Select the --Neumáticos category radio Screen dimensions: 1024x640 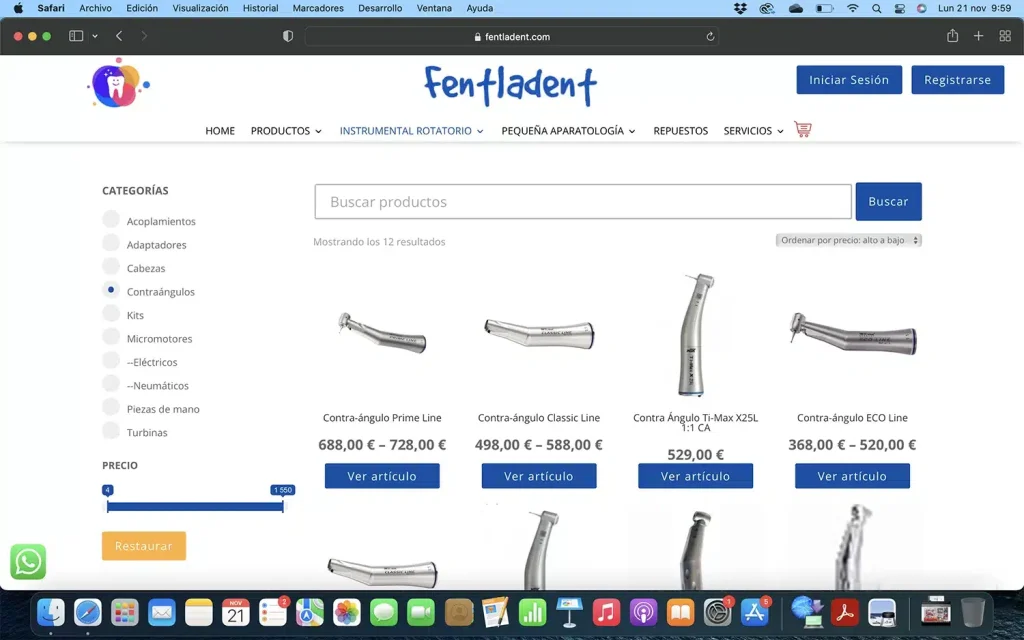pyautogui.click(x=111, y=383)
